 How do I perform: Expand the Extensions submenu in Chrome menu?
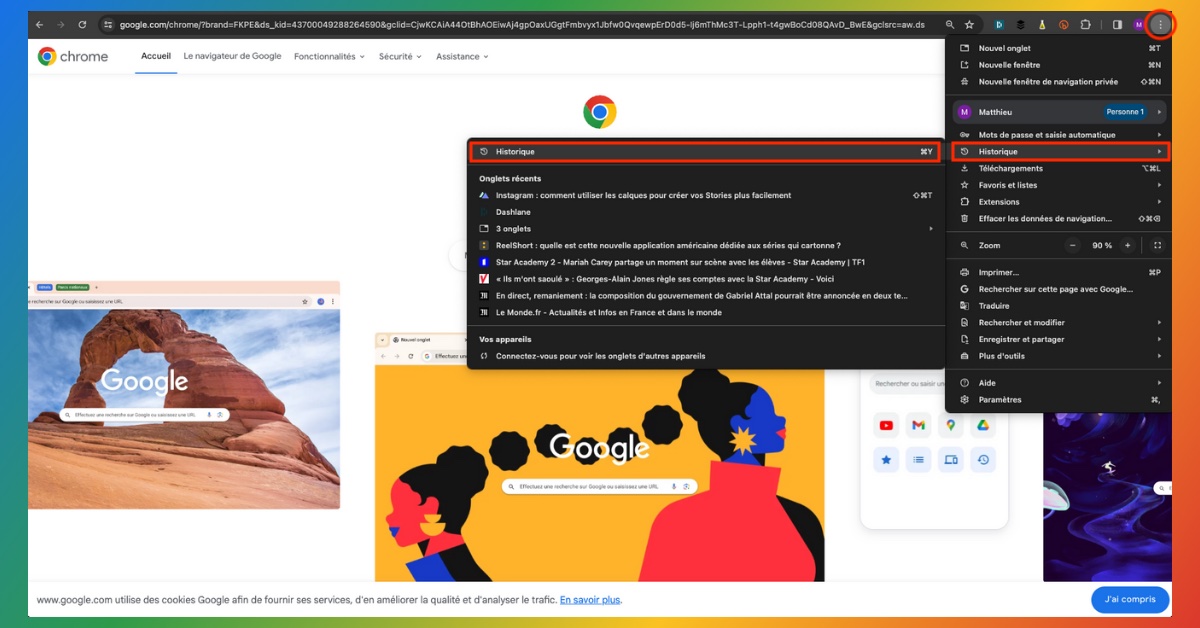[x=1058, y=202]
